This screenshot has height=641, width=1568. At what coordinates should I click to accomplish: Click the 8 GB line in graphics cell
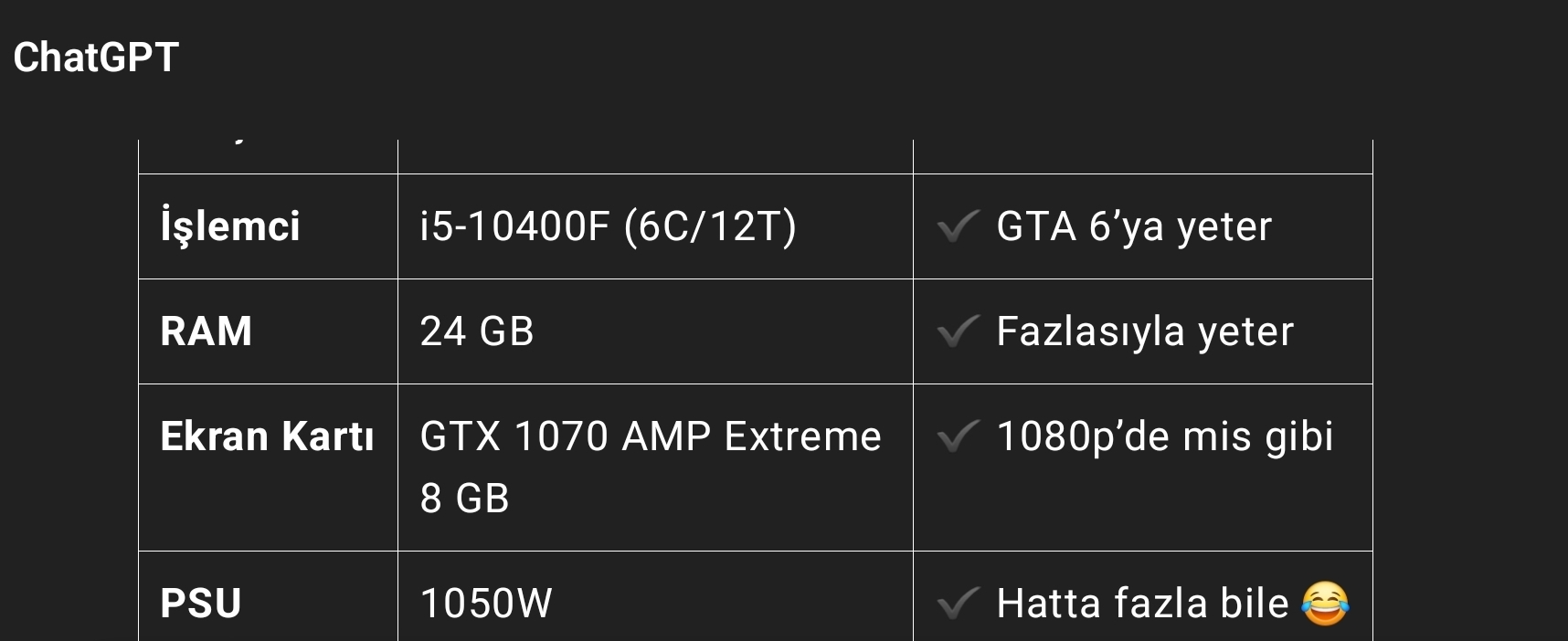[x=464, y=499]
